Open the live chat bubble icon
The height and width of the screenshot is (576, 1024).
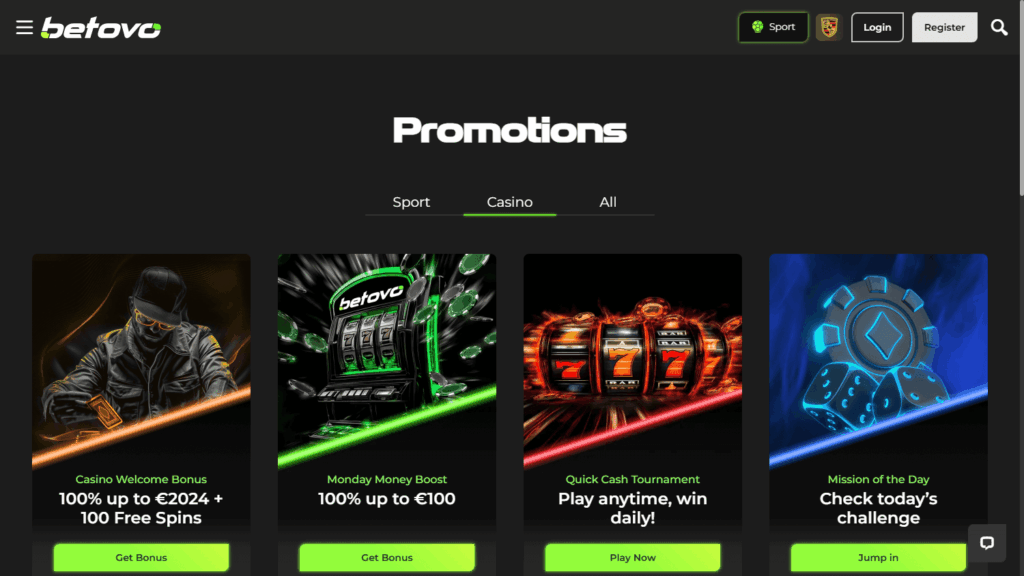(x=987, y=543)
